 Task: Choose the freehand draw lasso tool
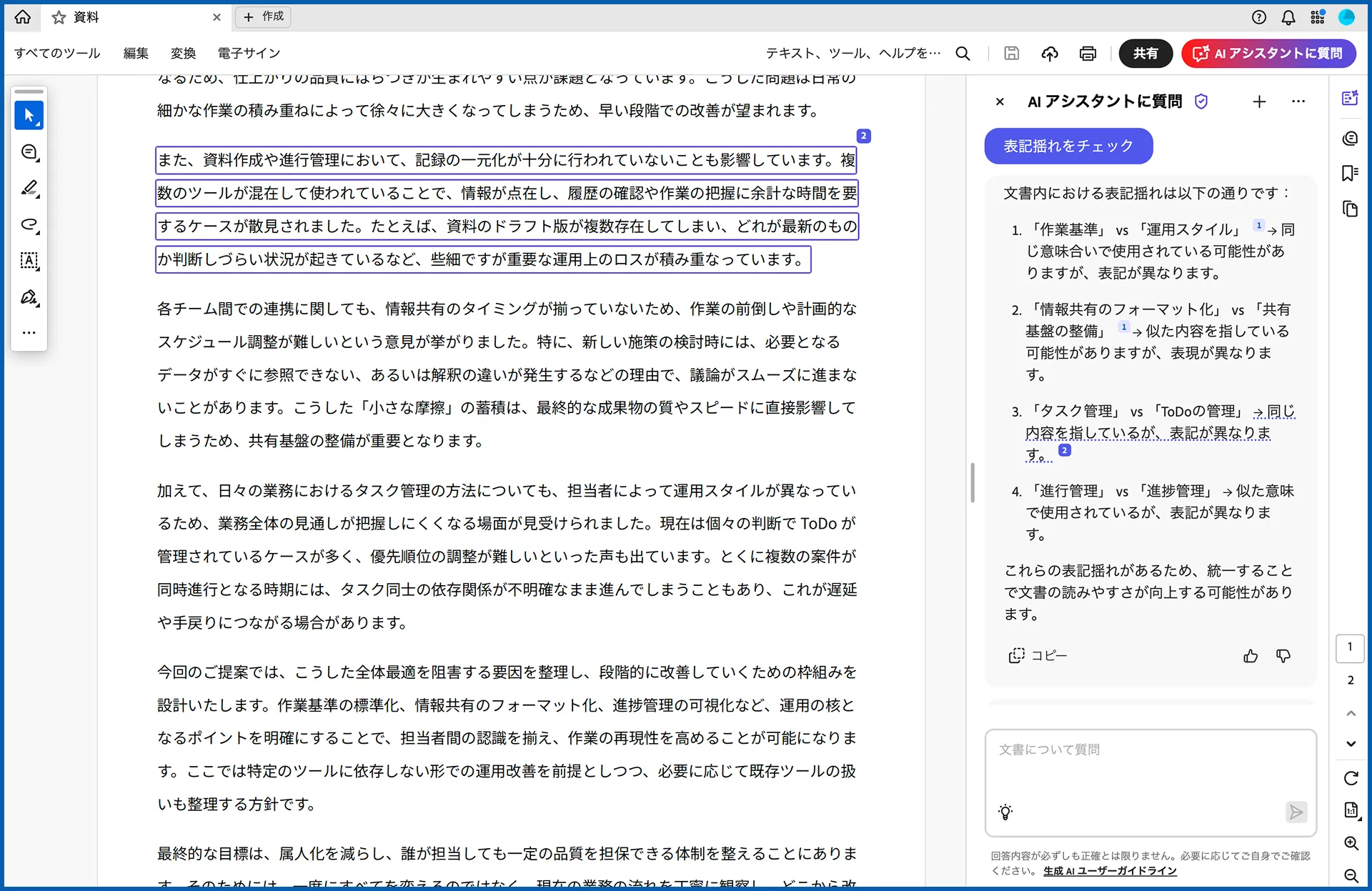point(29,225)
